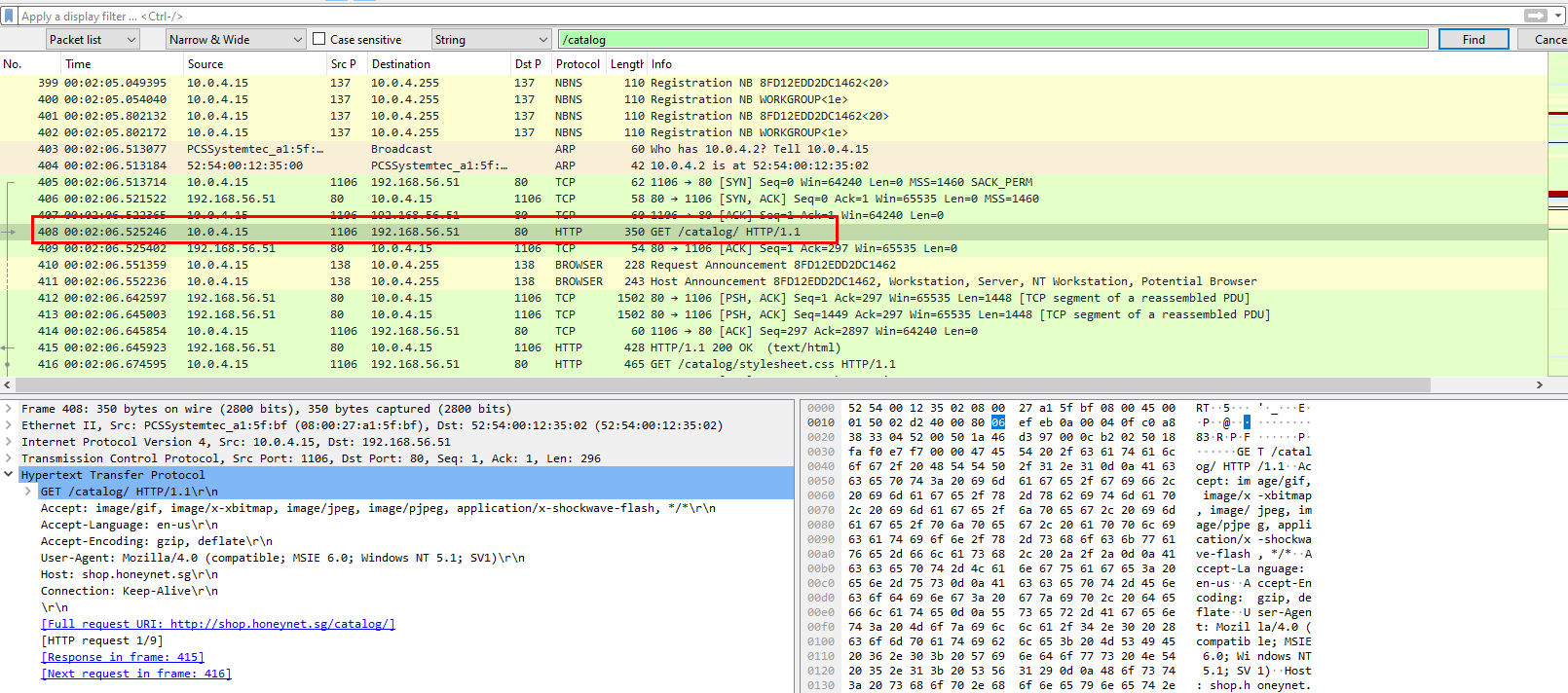Click in the /catalog search field

991,39
